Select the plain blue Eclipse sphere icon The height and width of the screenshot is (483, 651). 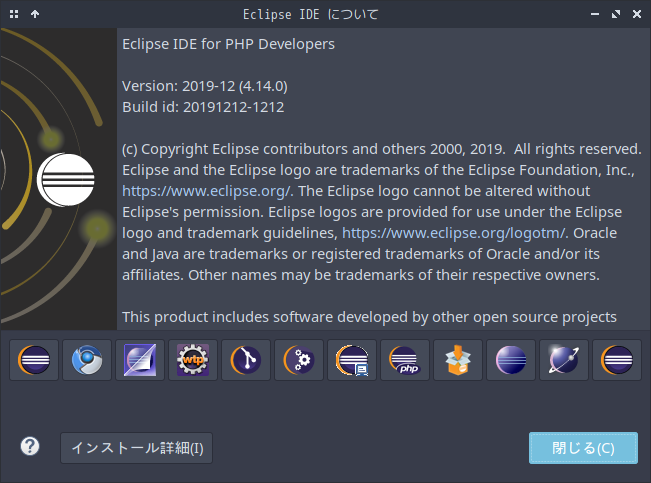click(511, 360)
